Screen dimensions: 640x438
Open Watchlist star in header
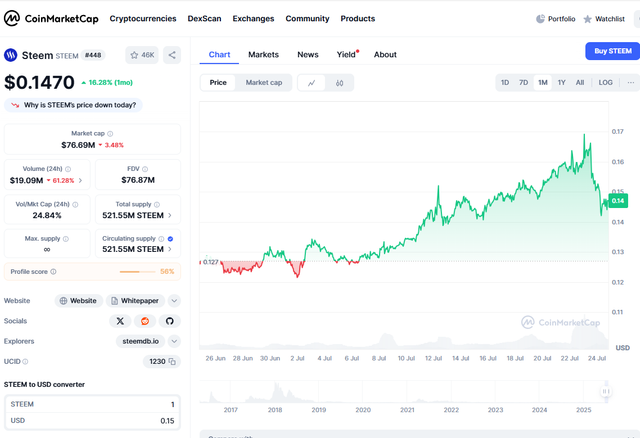click(x=604, y=19)
